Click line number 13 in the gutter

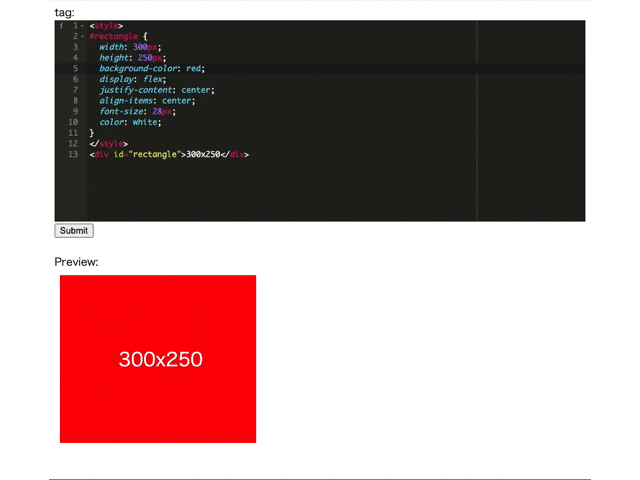[x=73, y=154]
